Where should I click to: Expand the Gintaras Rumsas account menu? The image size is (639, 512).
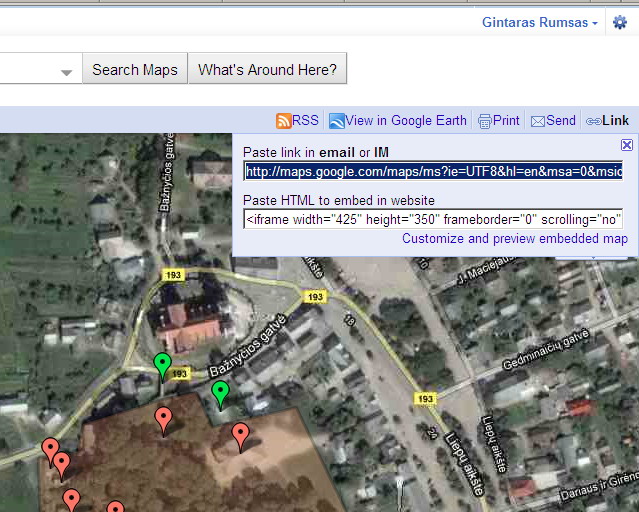540,22
